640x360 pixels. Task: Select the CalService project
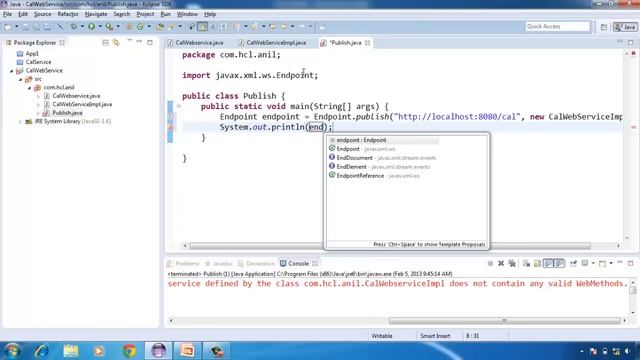[38, 62]
